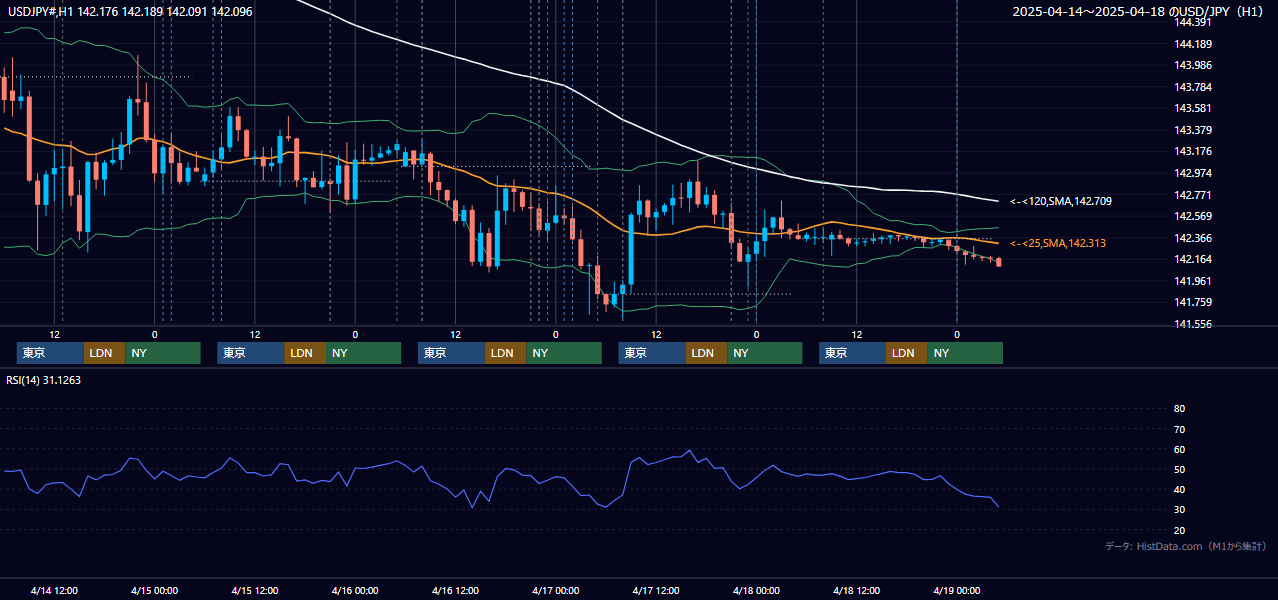The width and height of the screenshot is (1278, 600).
Task: Click time axis label 4/15 12:00
Action: coord(255,590)
